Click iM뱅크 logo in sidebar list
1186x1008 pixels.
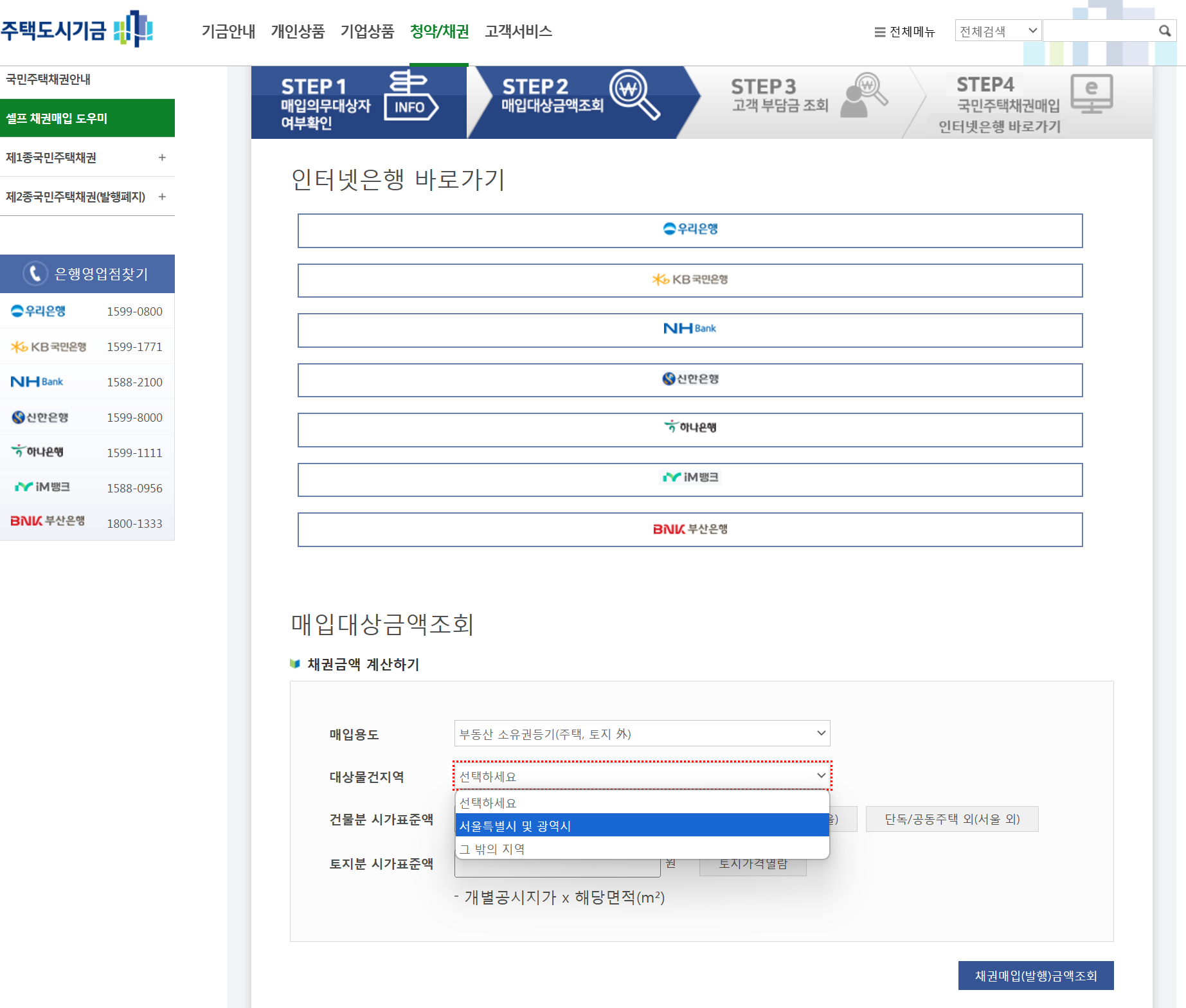[42, 487]
